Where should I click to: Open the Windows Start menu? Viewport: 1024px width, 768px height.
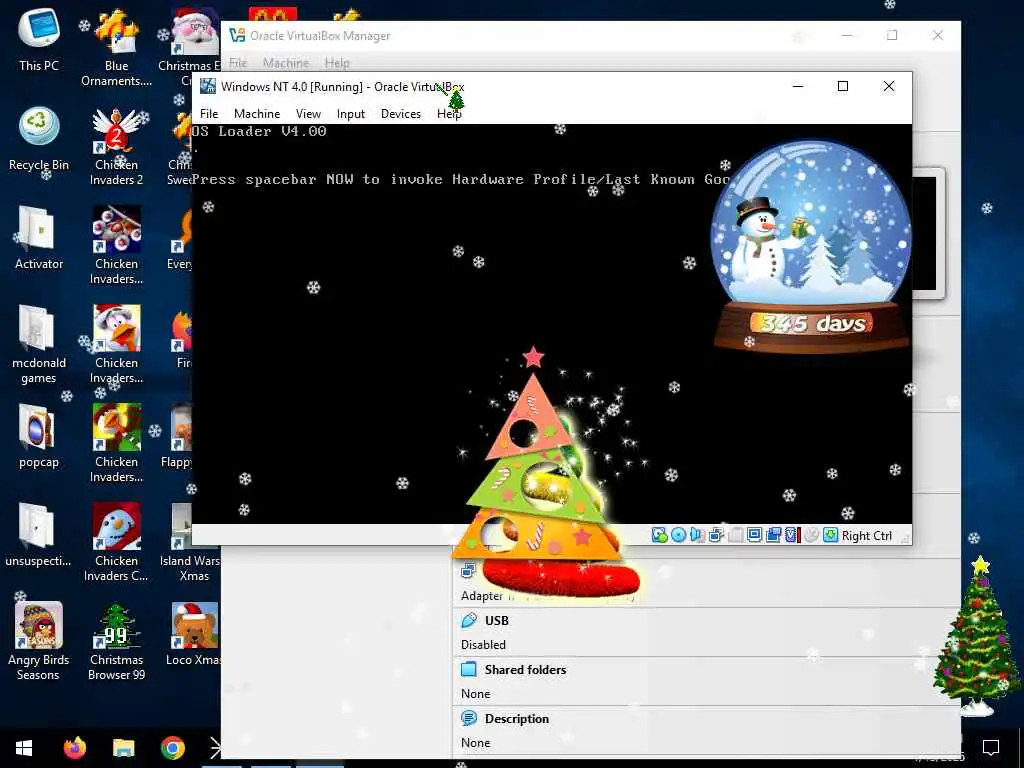click(x=24, y=748)
